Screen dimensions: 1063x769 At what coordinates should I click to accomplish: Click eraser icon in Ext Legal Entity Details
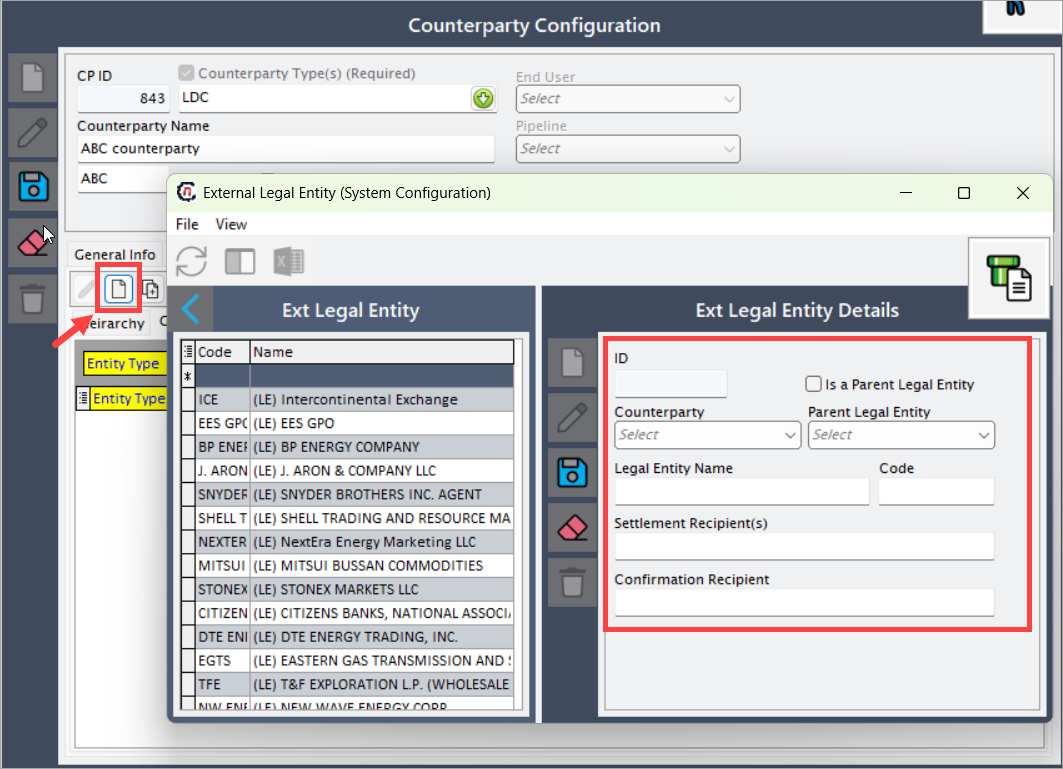pyautogui.click(x=572, y=528)
